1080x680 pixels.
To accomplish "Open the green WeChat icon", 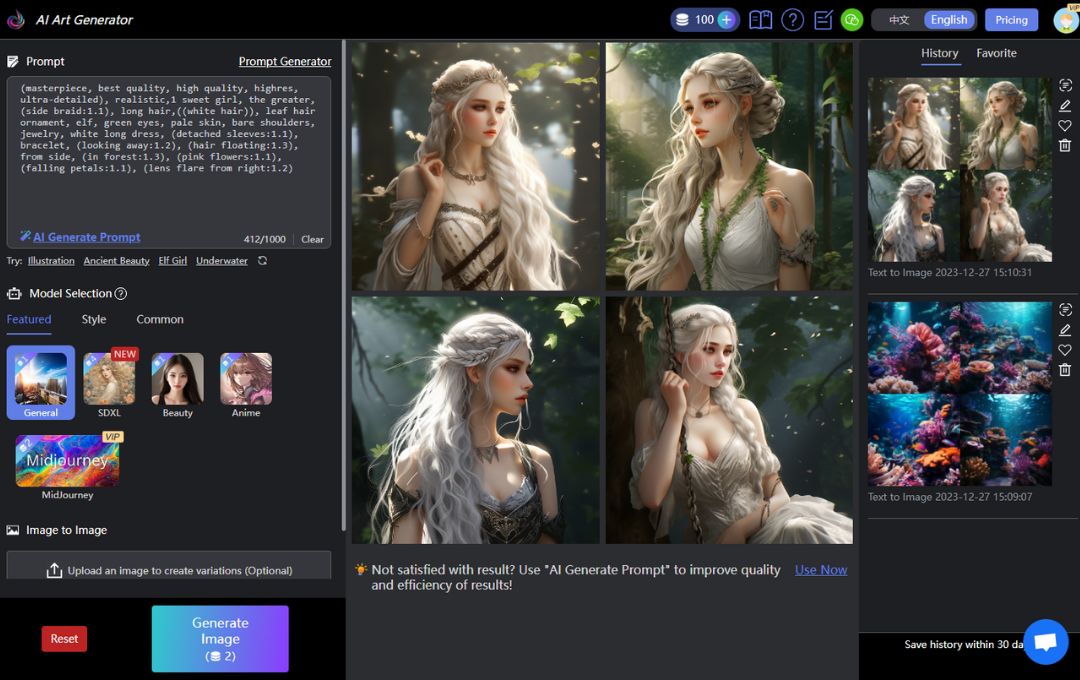I will tap(852, 20).
